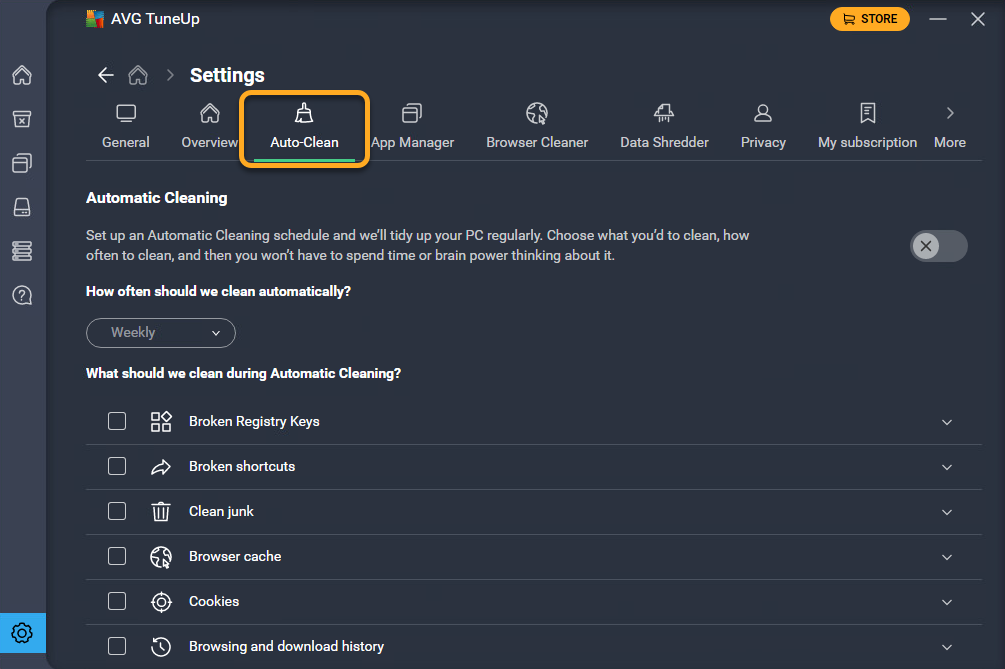Show more tabs with More arrow
Screen dimensions: 1005x669
click(950, 126)
